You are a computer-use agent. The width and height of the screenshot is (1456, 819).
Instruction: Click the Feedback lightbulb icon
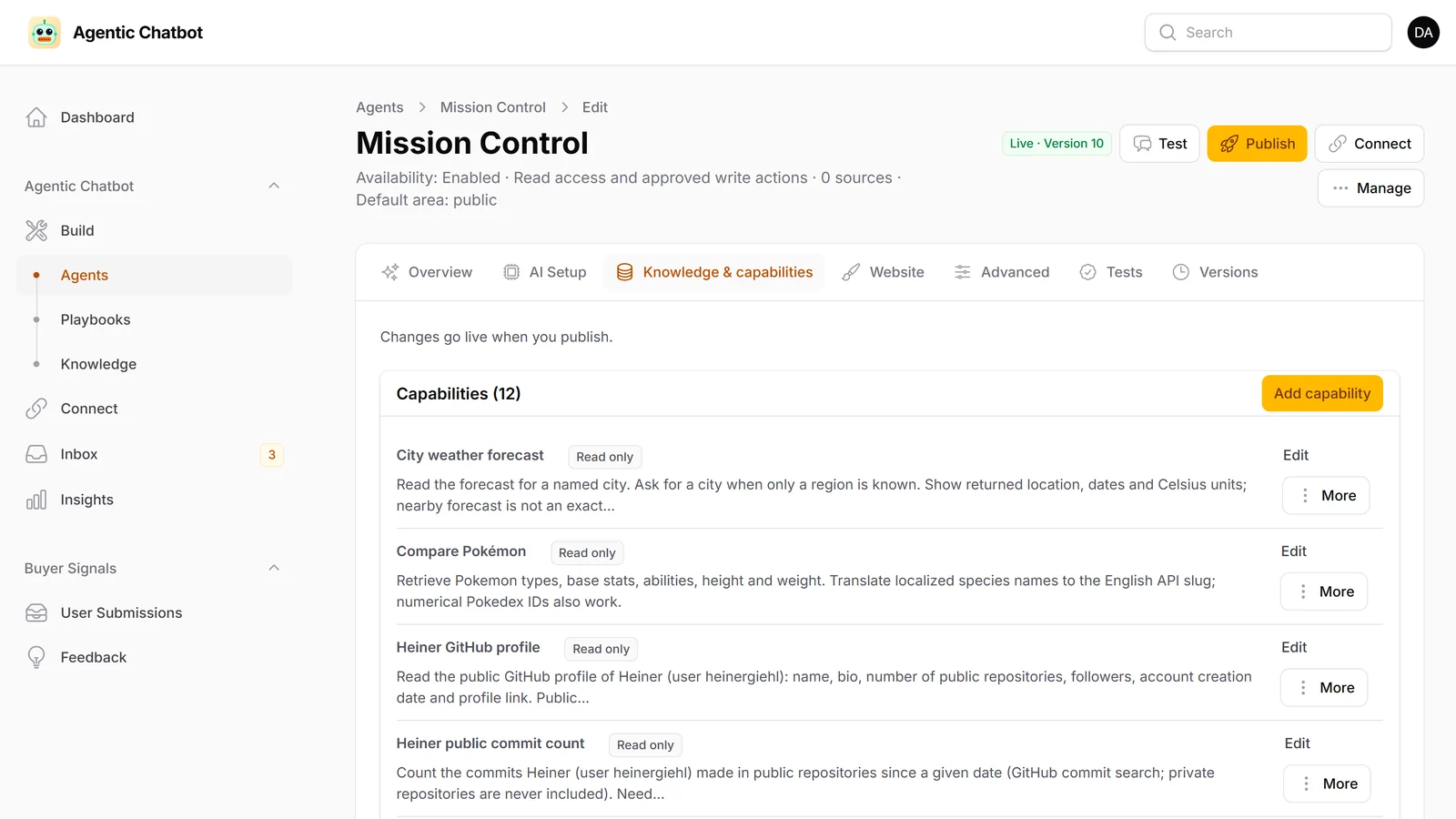[36, 657]
